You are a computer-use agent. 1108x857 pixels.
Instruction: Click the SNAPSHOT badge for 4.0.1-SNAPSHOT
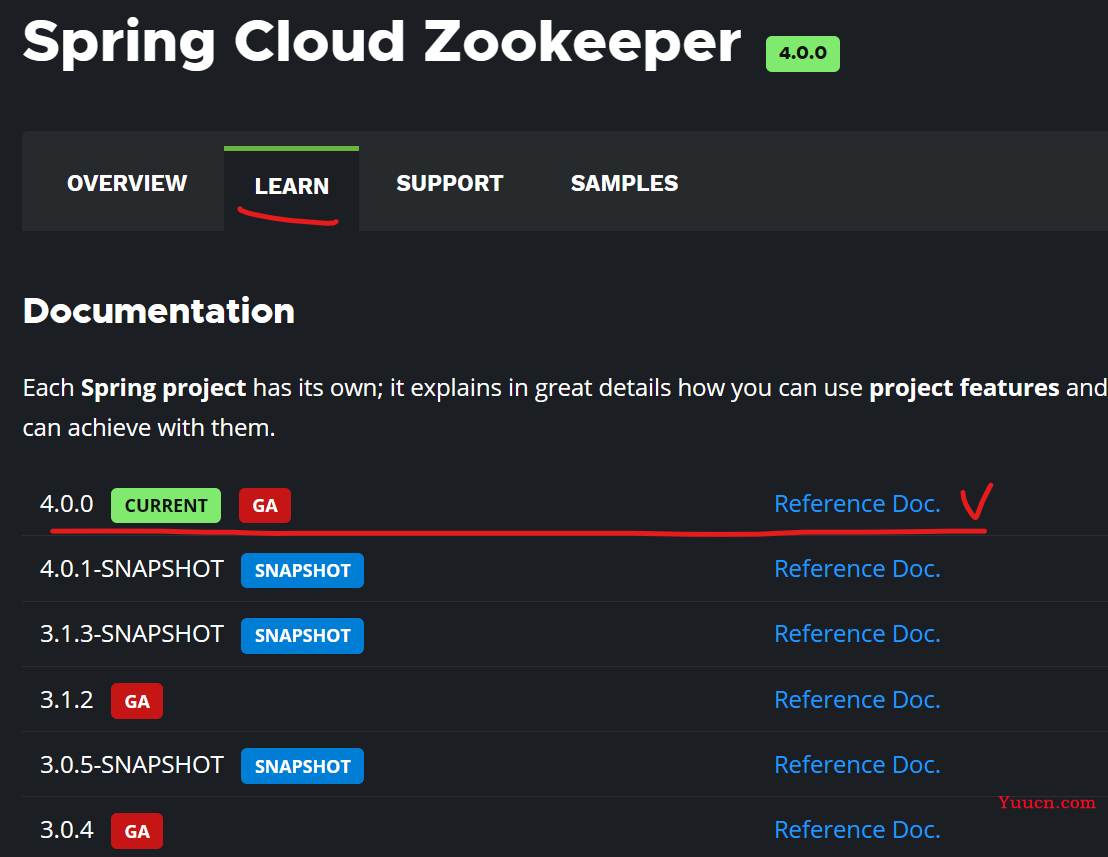coord(302,571)
